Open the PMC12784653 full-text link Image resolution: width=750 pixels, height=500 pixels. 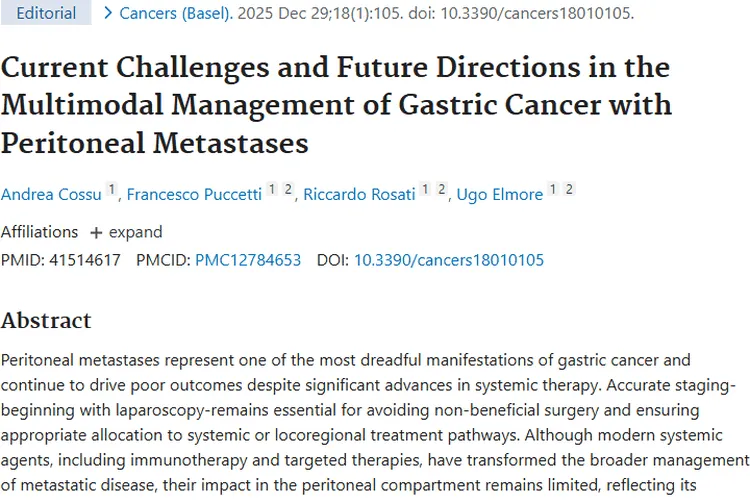(x=248, y=260)
